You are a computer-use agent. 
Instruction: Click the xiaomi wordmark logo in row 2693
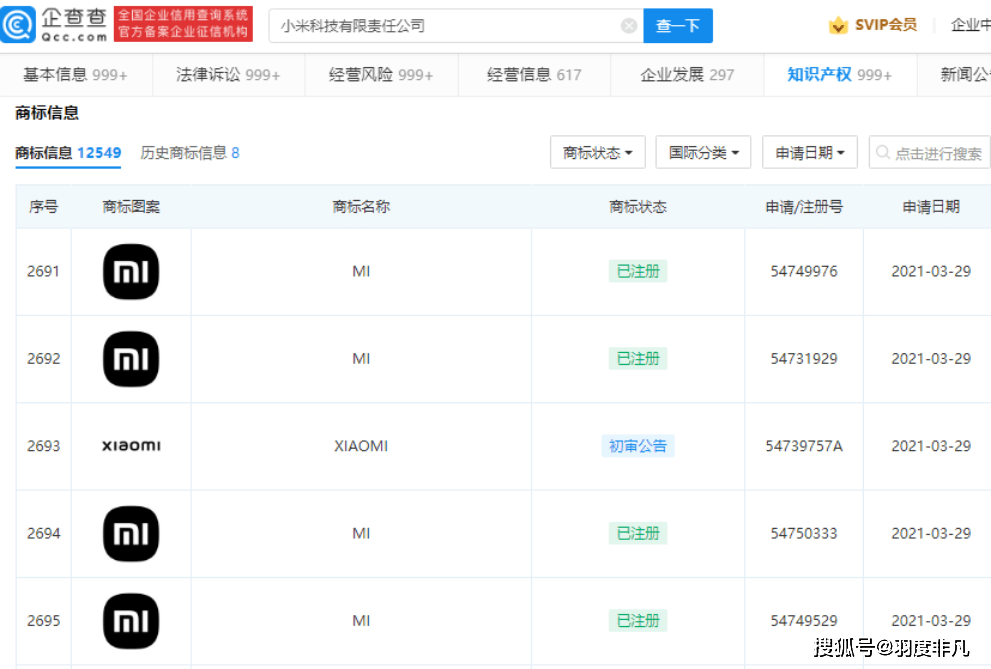[x=130, y=446]
